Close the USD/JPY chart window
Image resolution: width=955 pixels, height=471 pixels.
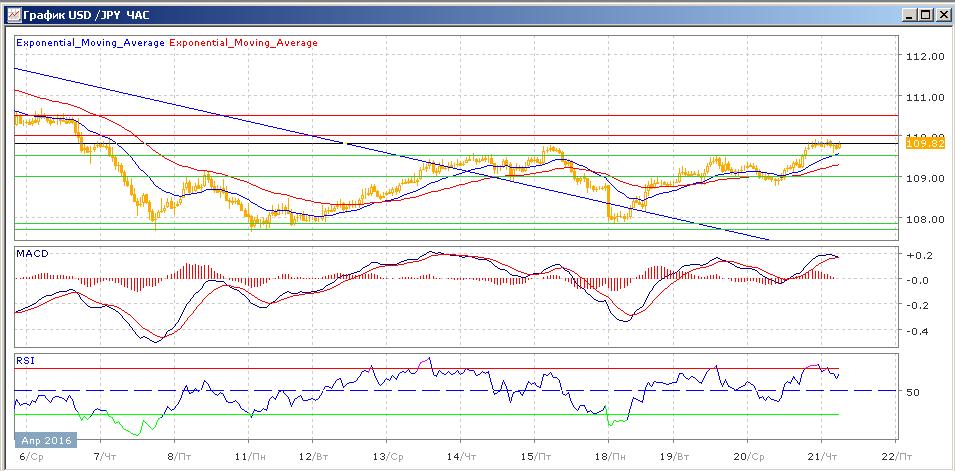[942, 14]
